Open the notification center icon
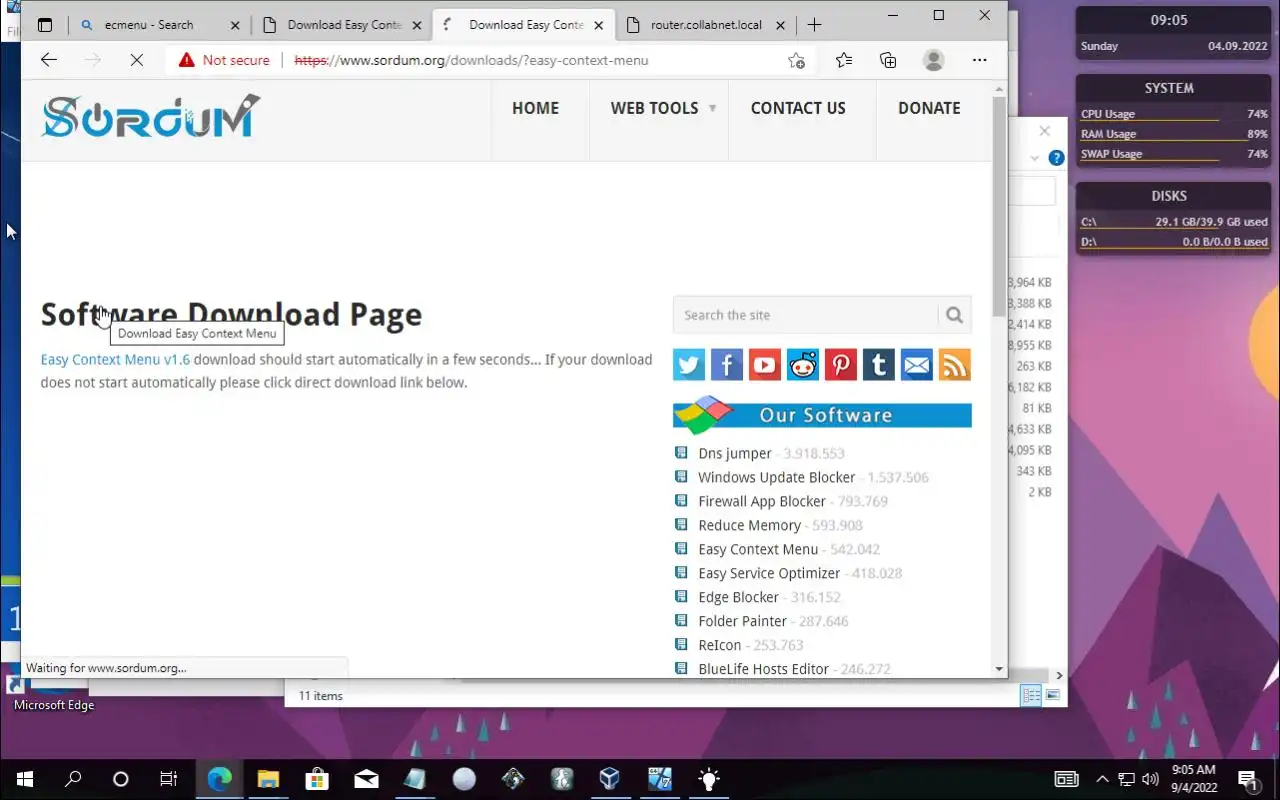 (1248, 779)
